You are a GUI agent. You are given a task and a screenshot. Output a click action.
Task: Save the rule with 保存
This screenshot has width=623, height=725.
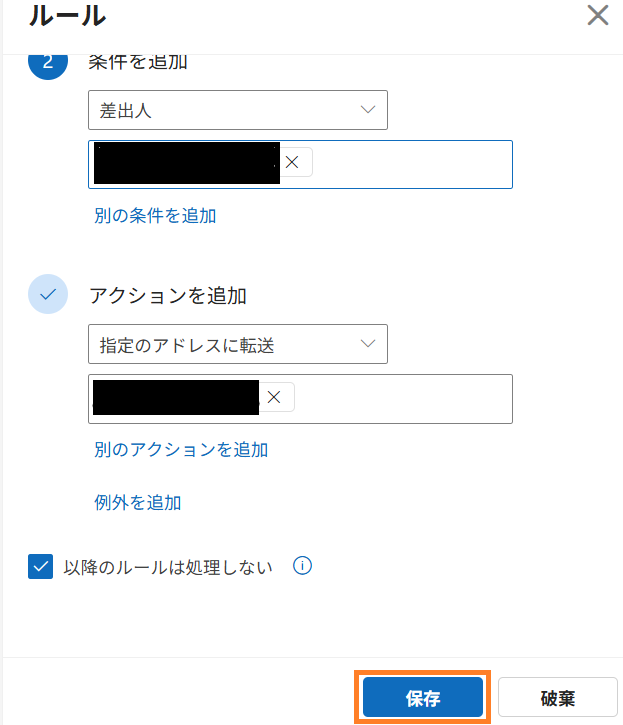click(423, 697)
